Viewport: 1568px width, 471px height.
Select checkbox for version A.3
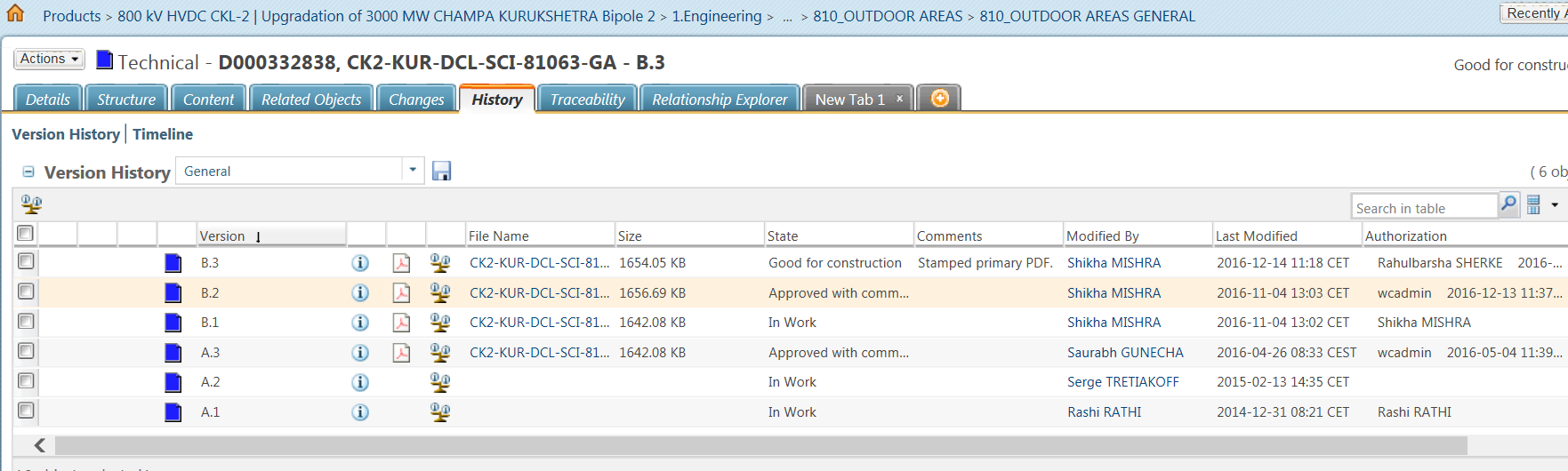(x=26, y=351)
